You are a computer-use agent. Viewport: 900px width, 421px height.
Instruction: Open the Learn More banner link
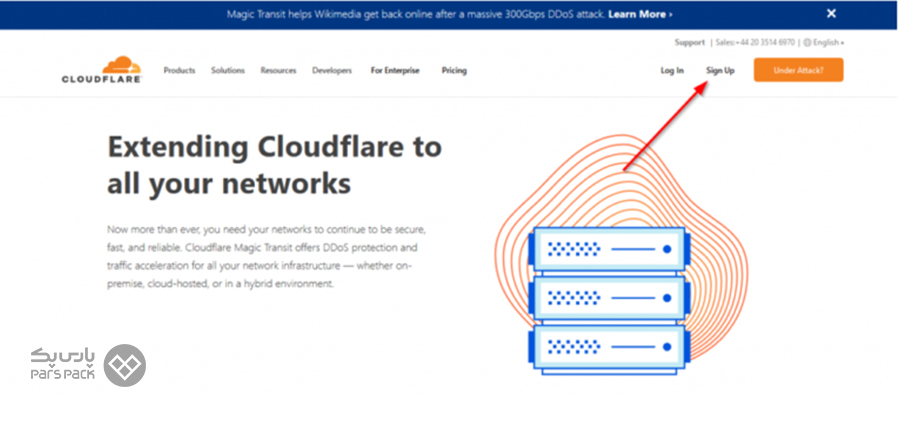coord(641,14)
